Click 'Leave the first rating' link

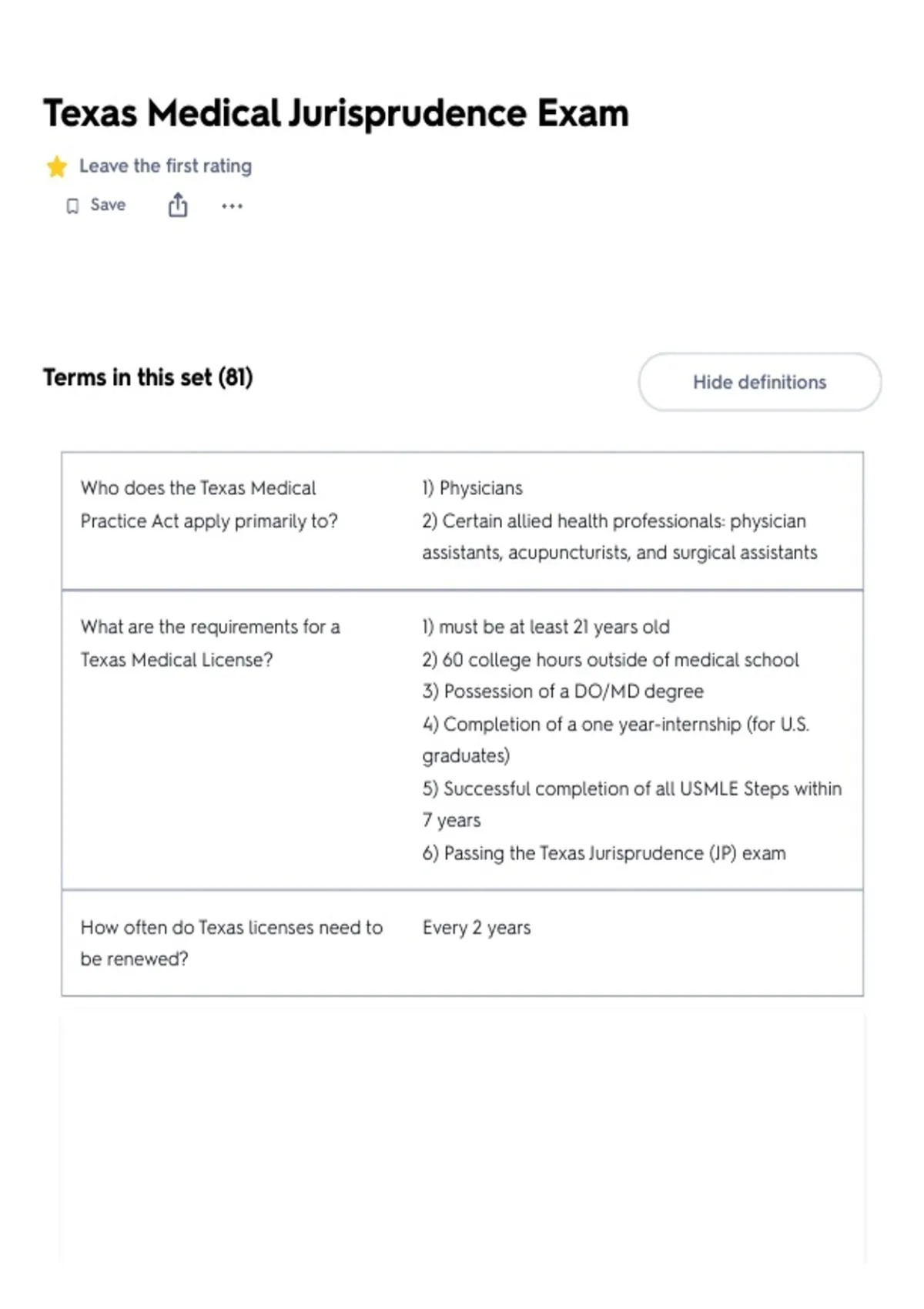click(166, 166)
